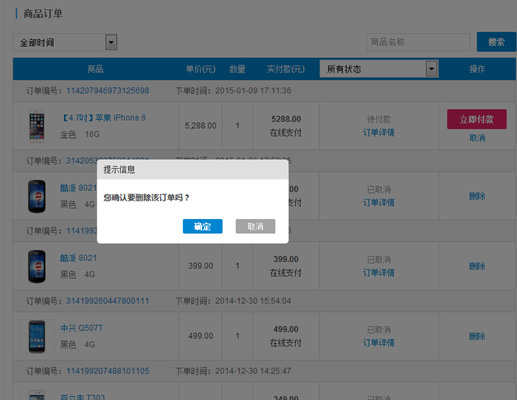Click the 499.00 unit price cell

[200, 336]
